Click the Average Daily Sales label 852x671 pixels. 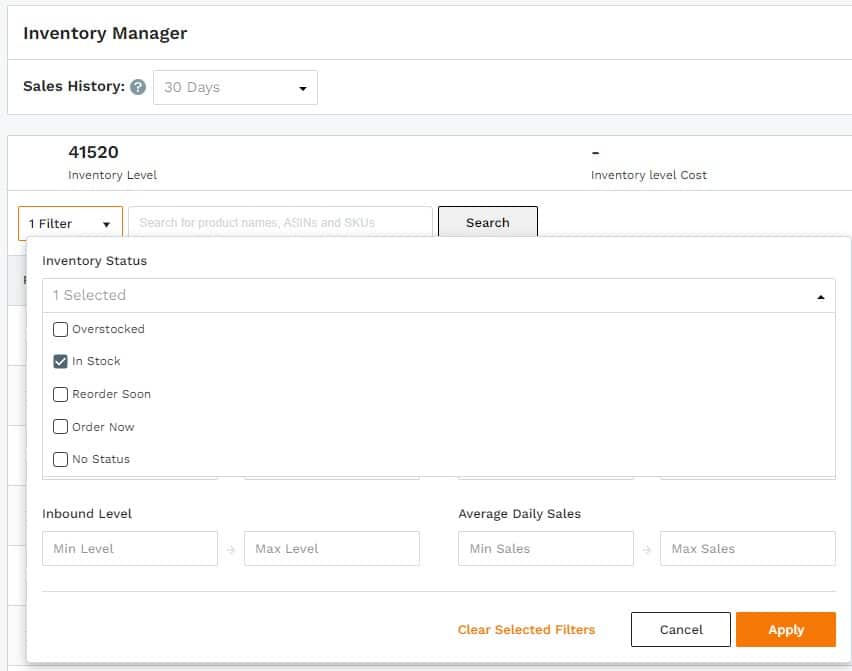[519, 513]
